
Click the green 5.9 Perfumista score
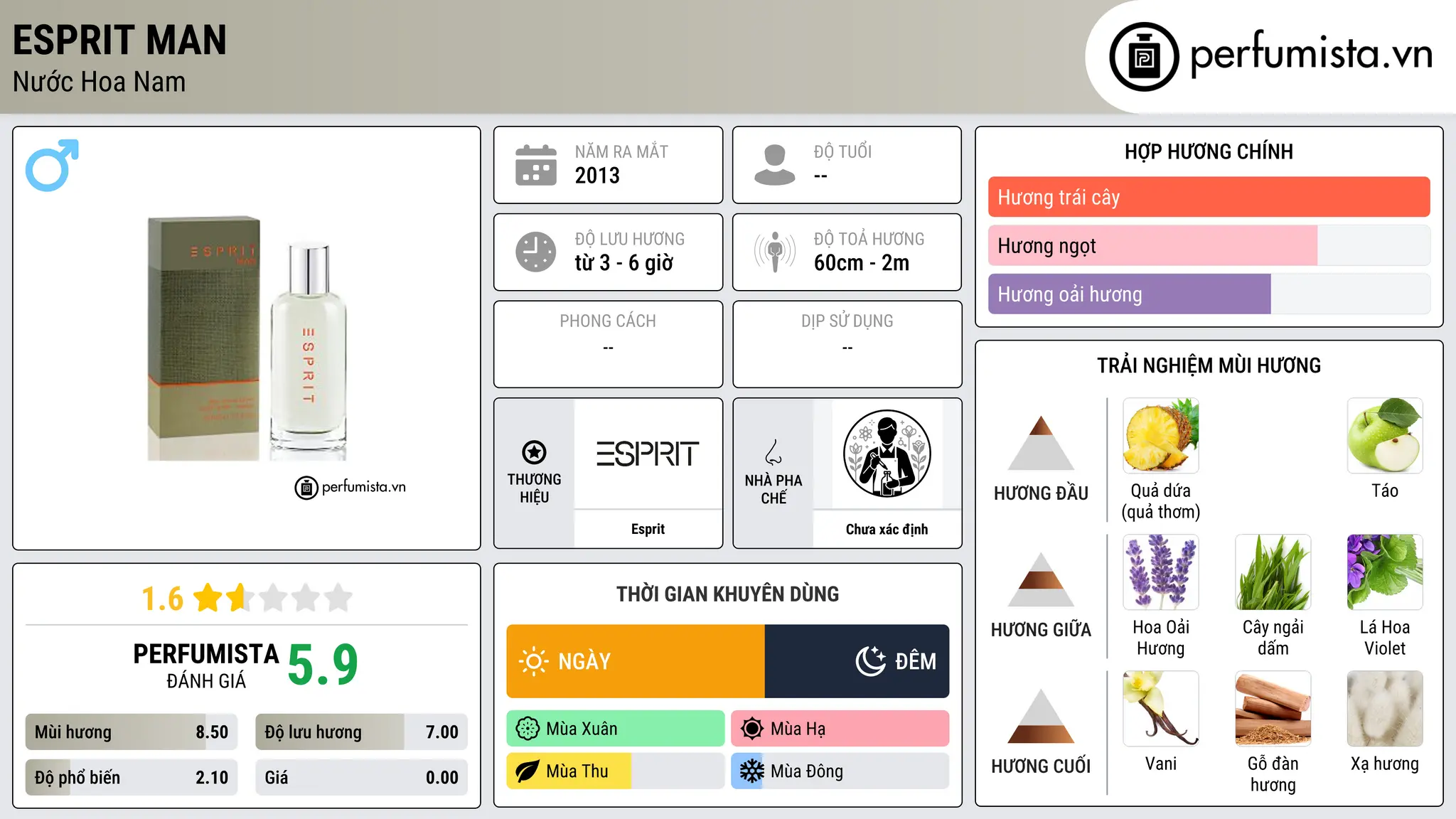[x=323, y=664]
